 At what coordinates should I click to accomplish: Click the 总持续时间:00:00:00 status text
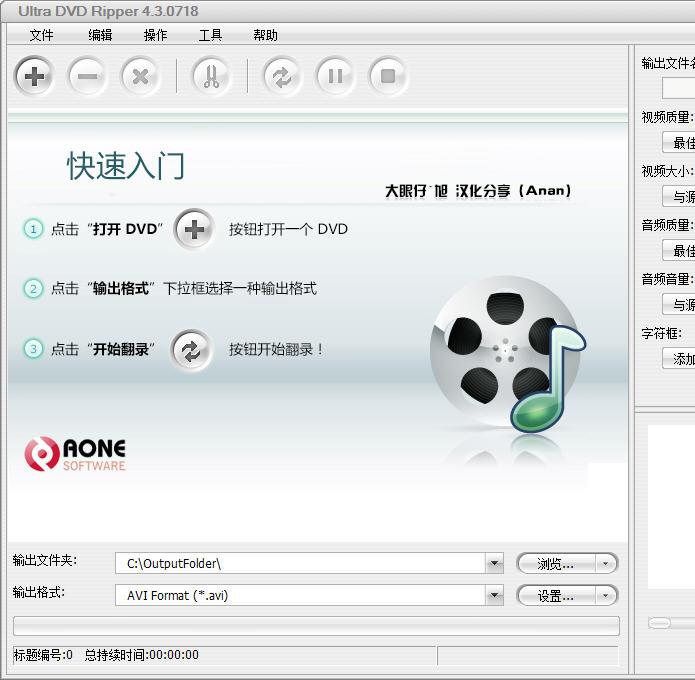[x=141, y=655]
